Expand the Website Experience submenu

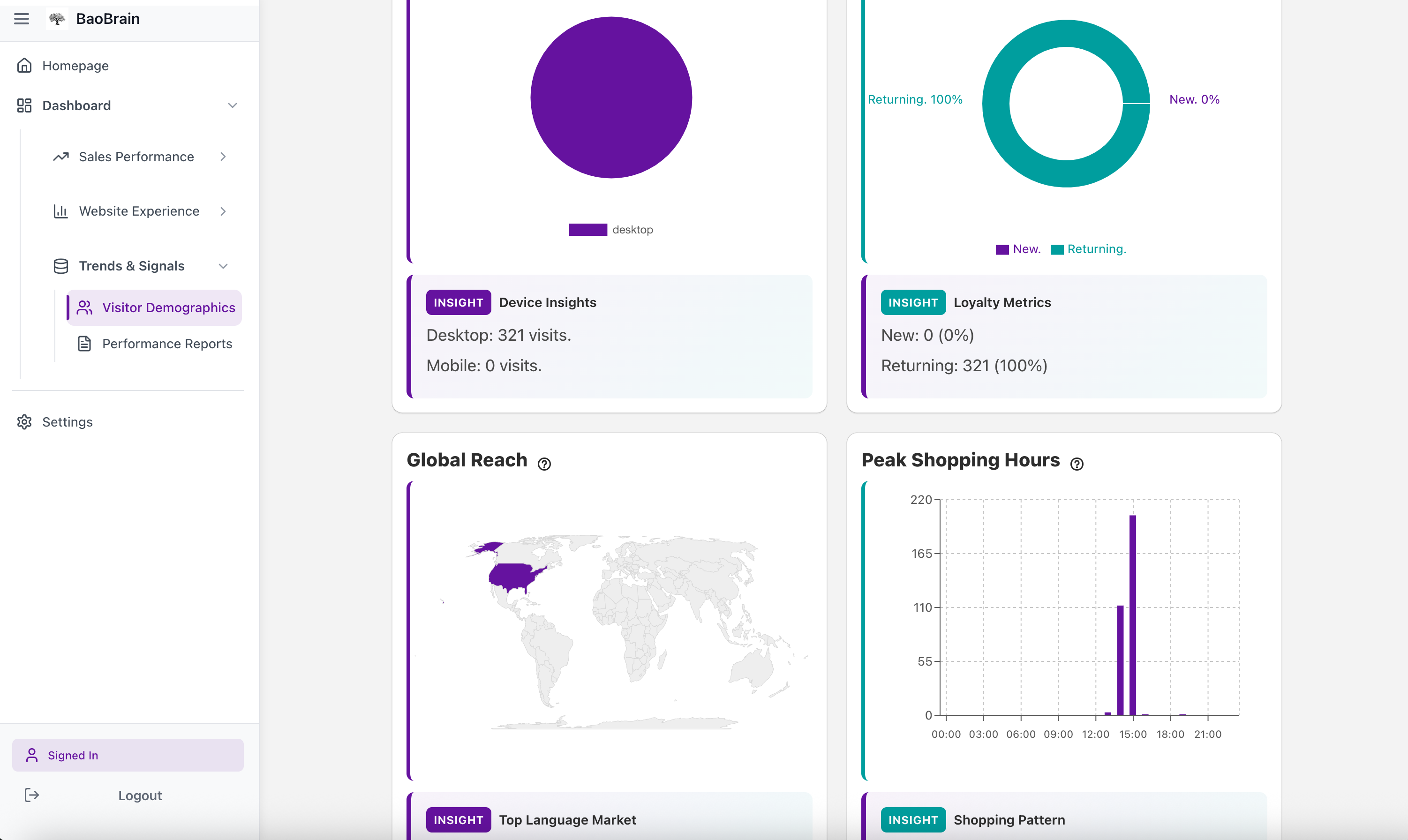[x=223, y=211]
